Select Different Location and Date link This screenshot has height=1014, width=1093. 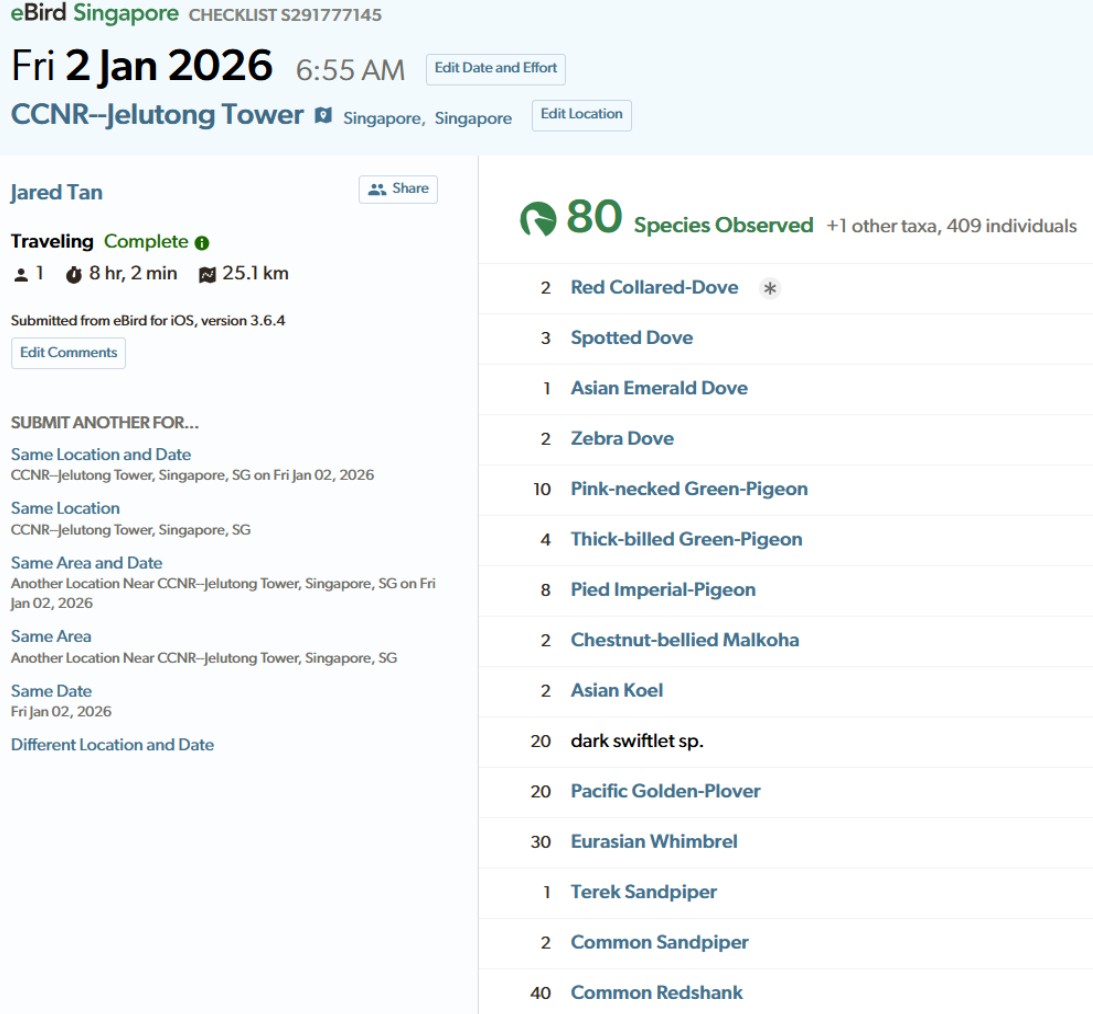(112, 745)
